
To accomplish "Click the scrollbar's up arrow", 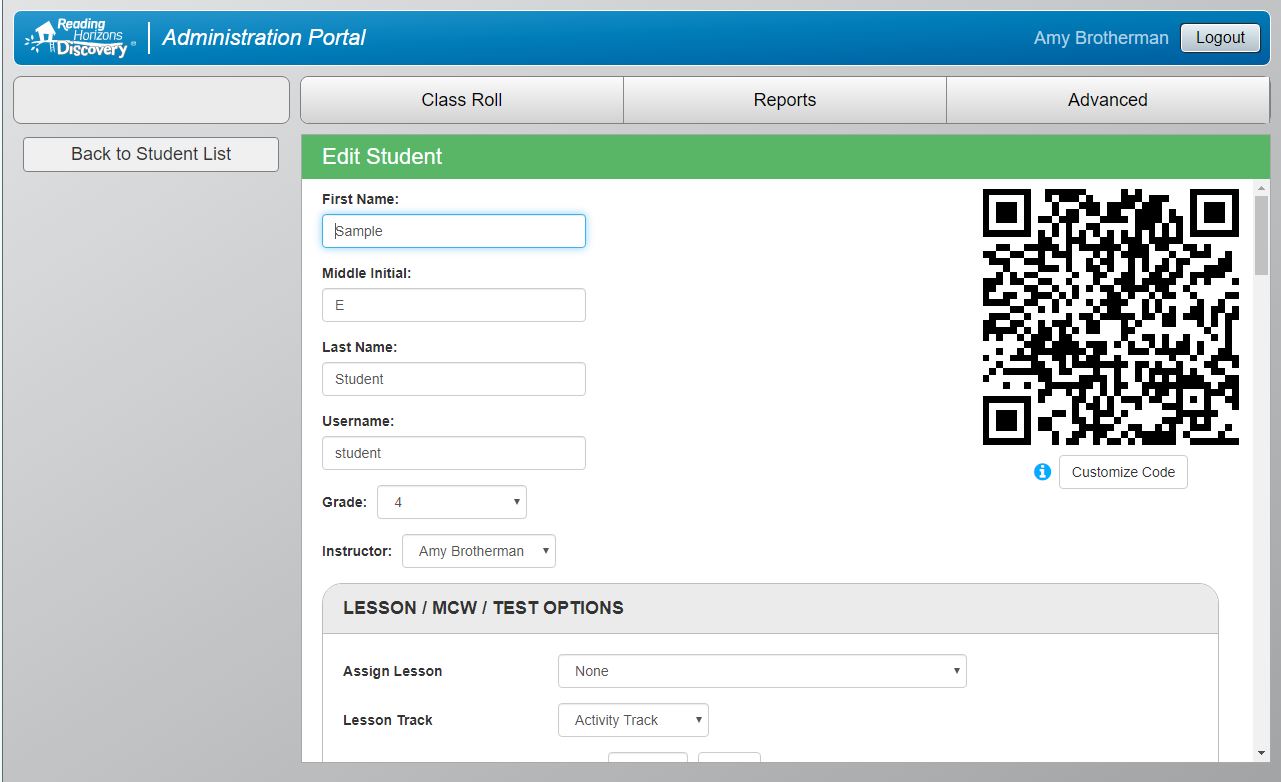I will (x=1261, y=188).
